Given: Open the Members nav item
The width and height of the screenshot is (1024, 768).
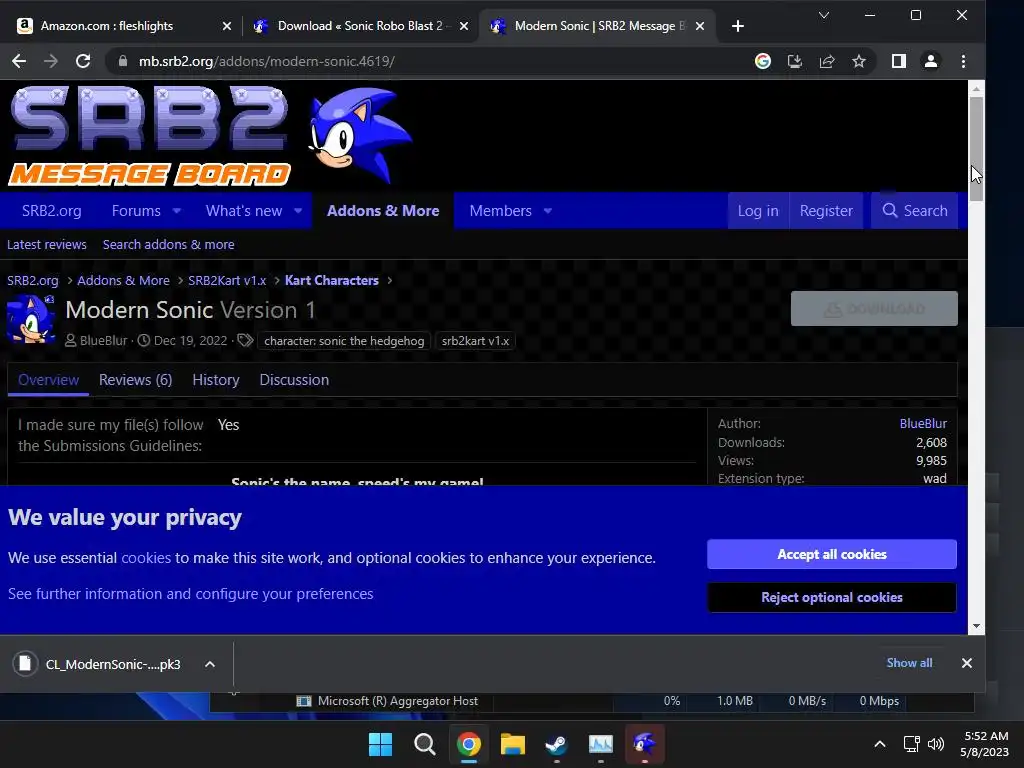Looking at the screenshot, I should (500, 211).
